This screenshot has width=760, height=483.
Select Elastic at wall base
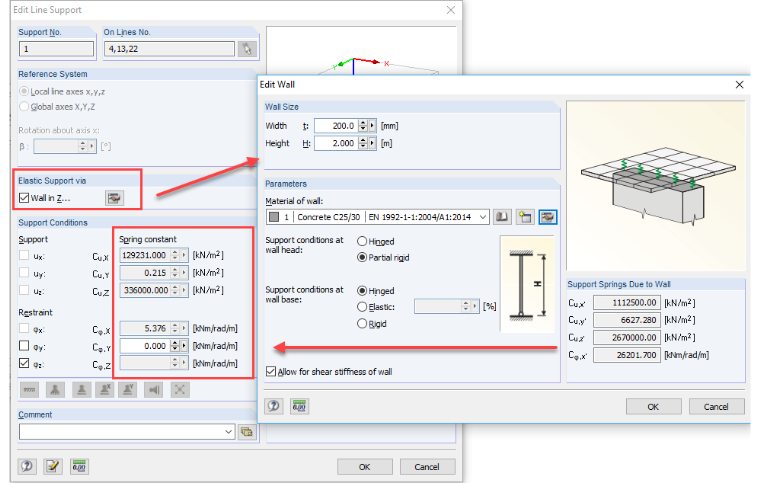tap(362, 307)
